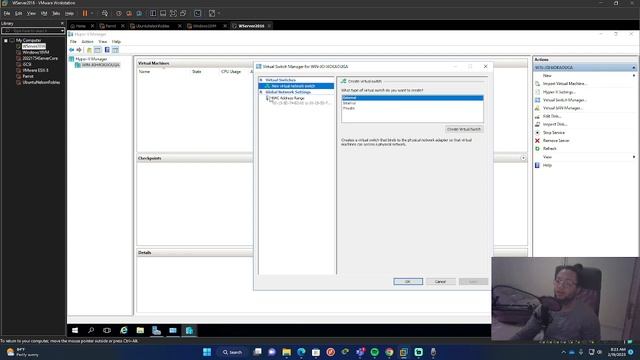The width and height of the screenshot is (640, 360).
Task: Open File Explorer in guest taskbar
Action: (140, 330)
